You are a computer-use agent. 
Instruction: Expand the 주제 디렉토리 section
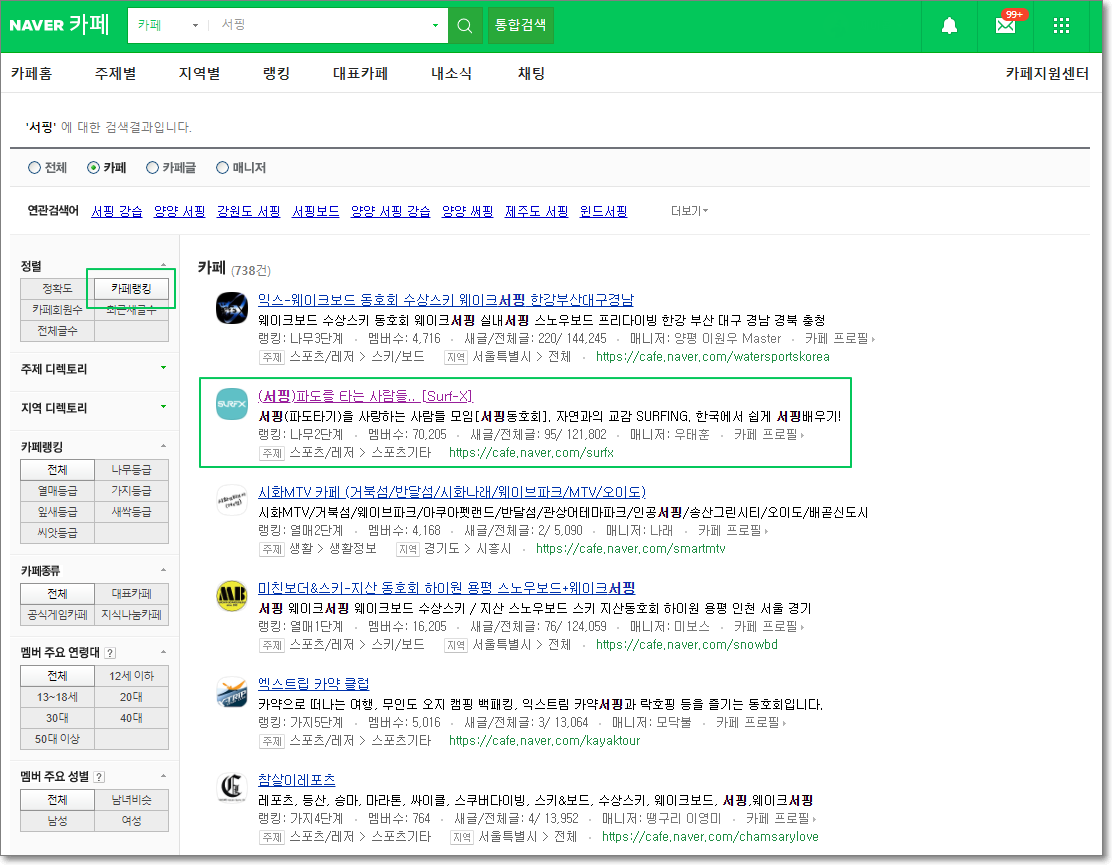pyautogui.click(x=164, y=368)
